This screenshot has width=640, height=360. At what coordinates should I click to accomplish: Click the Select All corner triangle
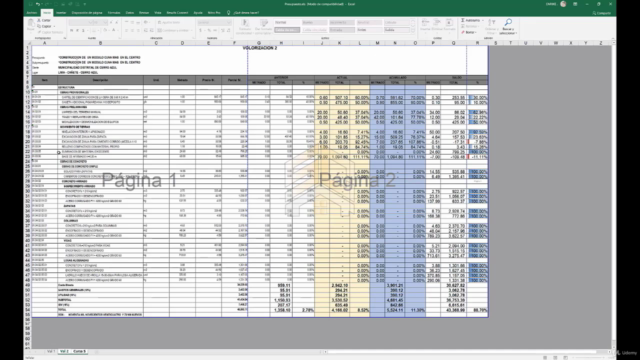[x=28, y=43]
